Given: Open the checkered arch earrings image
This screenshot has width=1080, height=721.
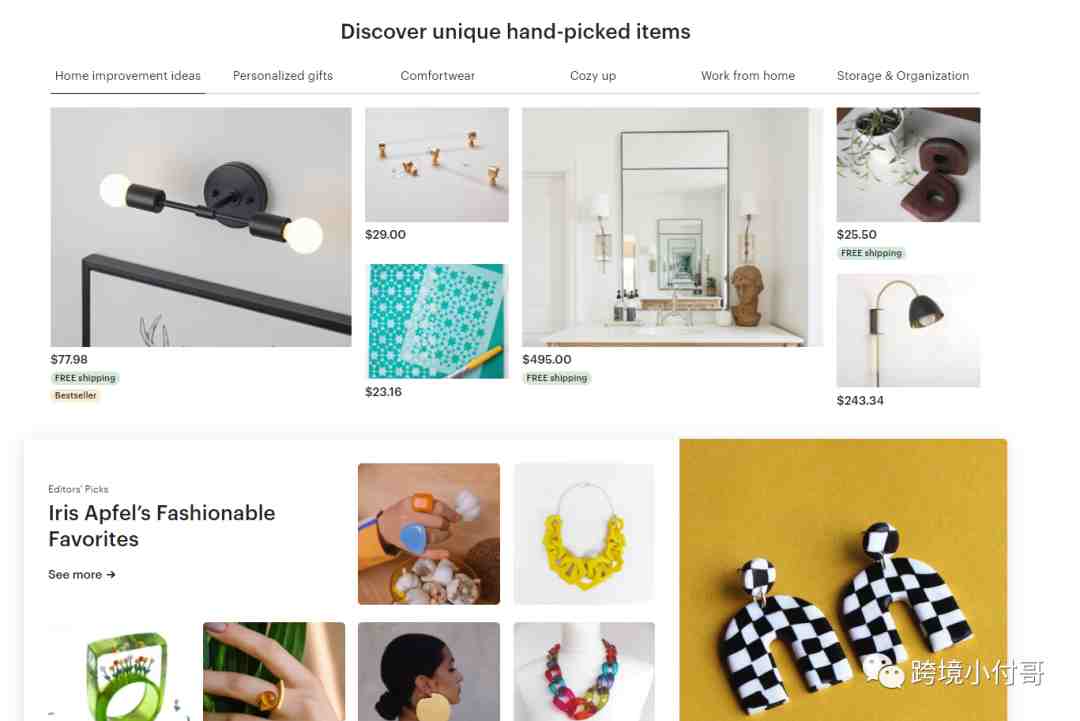Looking at the screenshot, I should point(843,580).
